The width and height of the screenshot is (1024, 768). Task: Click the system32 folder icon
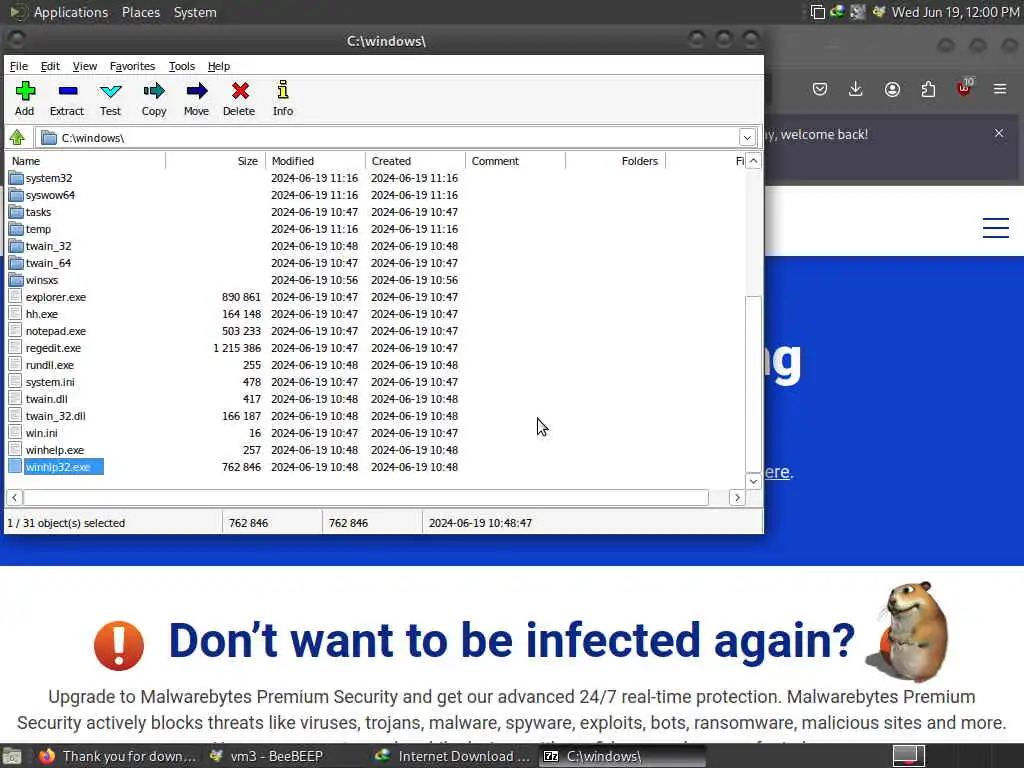pos(16,178)
